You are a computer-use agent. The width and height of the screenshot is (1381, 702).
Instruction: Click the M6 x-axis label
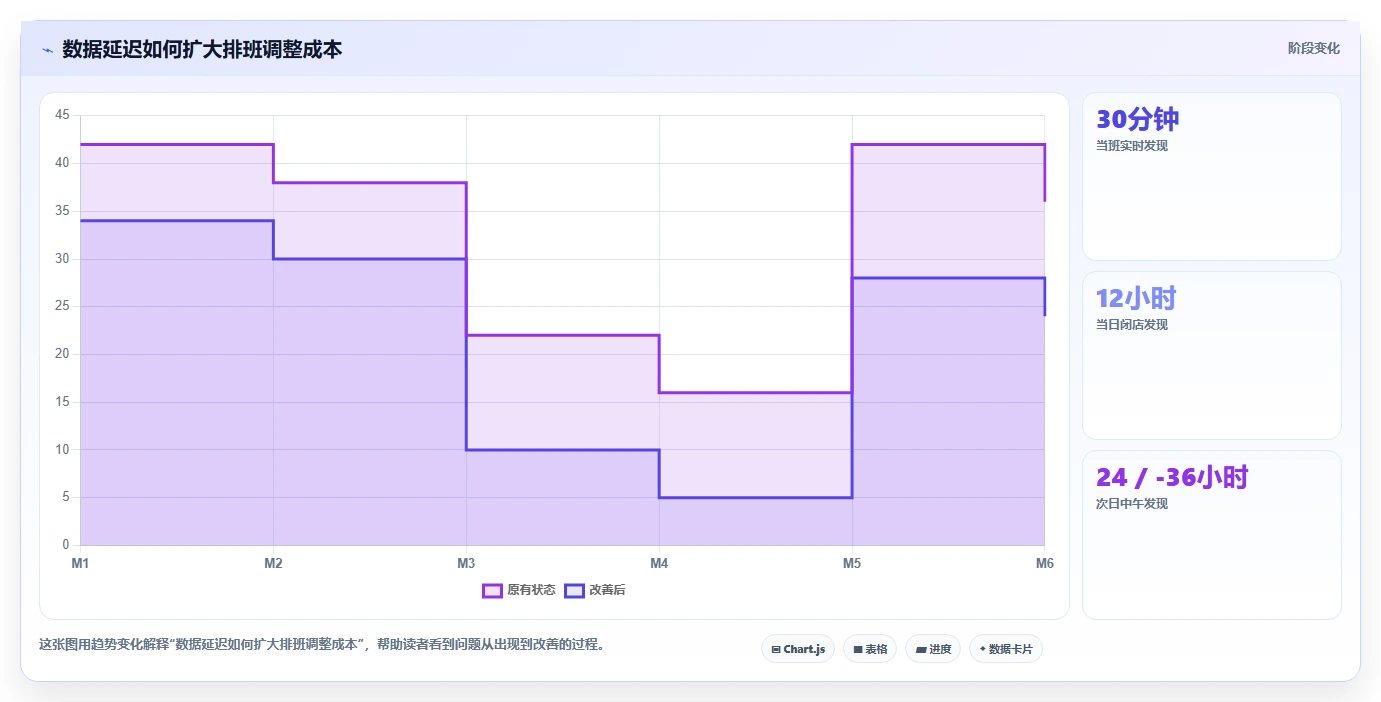coord(1045,563)
